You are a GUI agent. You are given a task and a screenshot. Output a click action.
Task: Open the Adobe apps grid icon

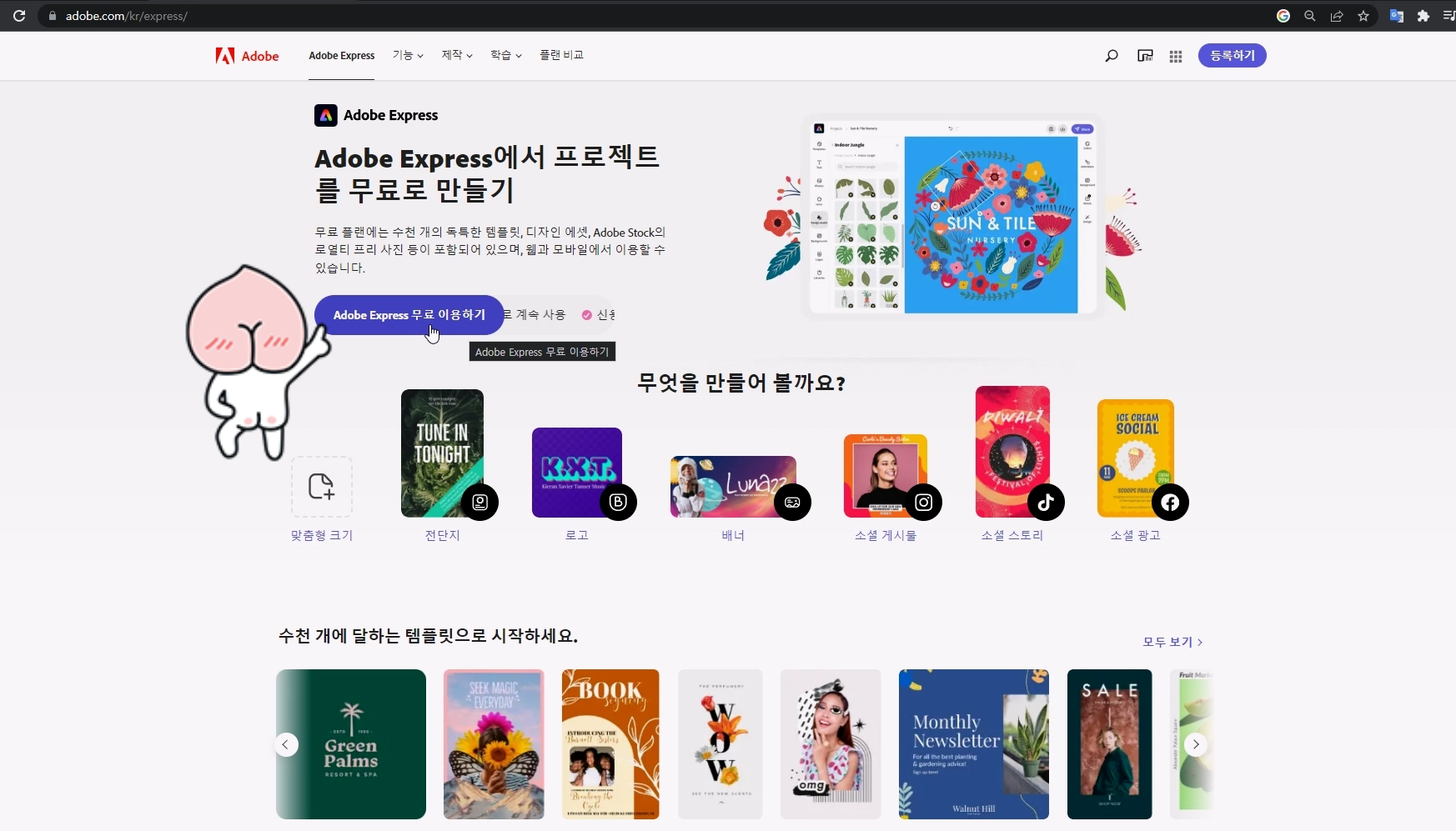pos(1176,56)
